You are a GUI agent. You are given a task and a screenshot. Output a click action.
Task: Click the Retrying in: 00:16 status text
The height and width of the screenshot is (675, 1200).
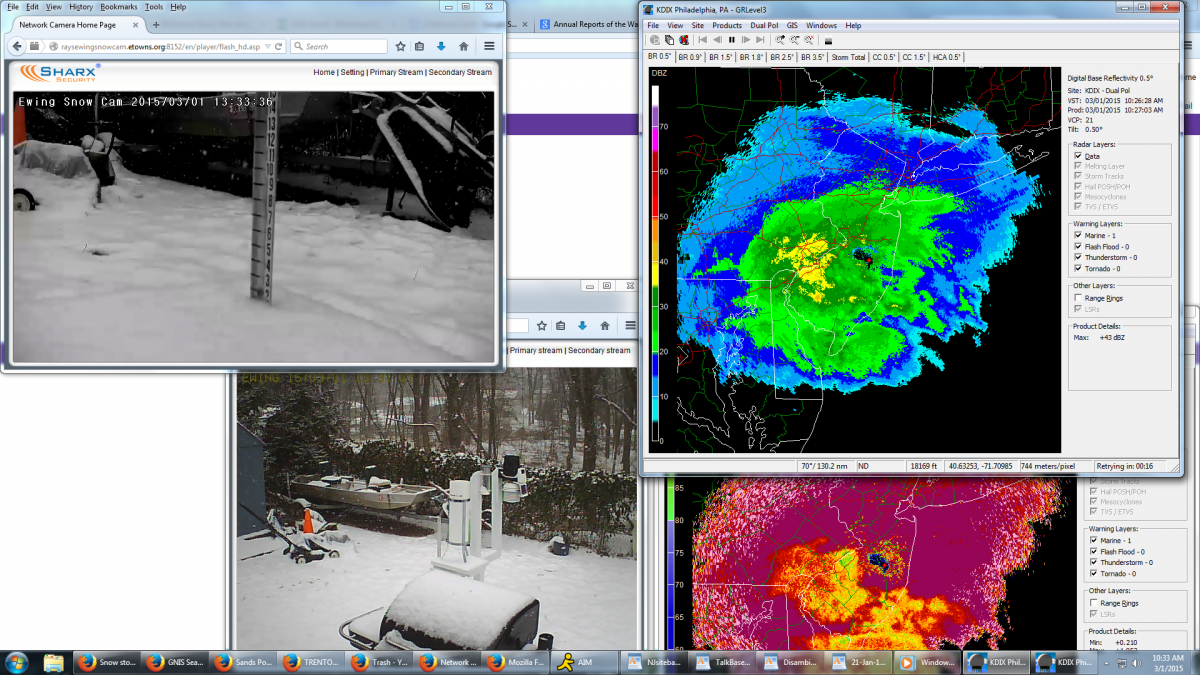[x=1124, y=465]
